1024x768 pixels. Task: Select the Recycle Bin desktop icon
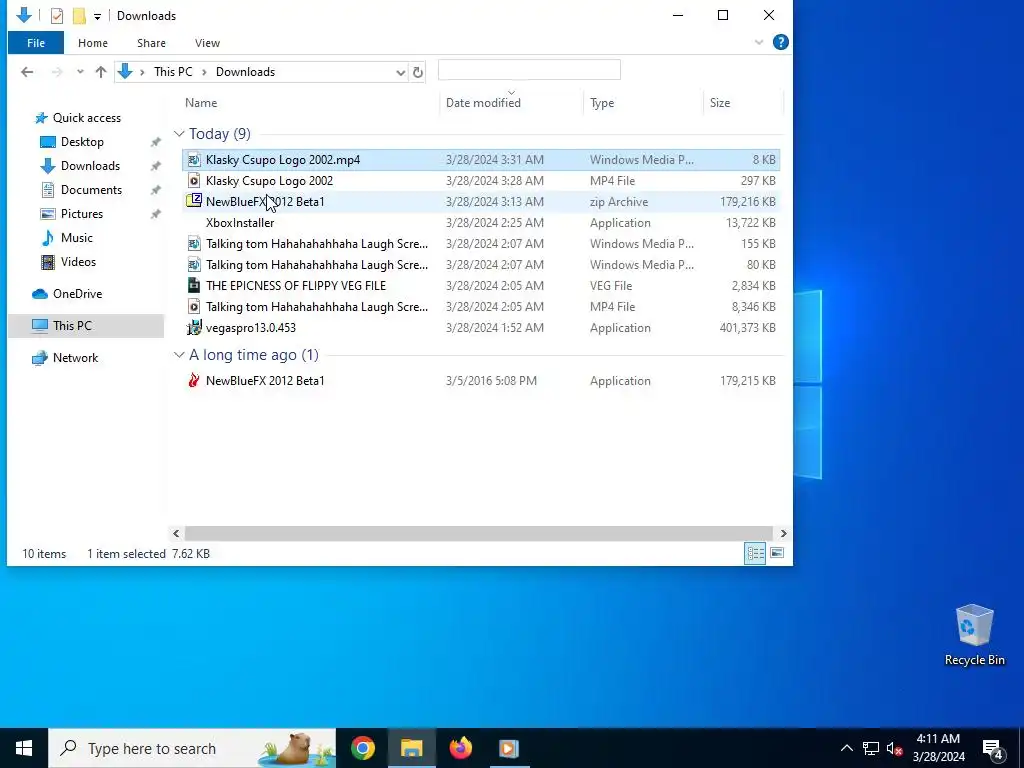pyautogui.click(x=974, y=635)
